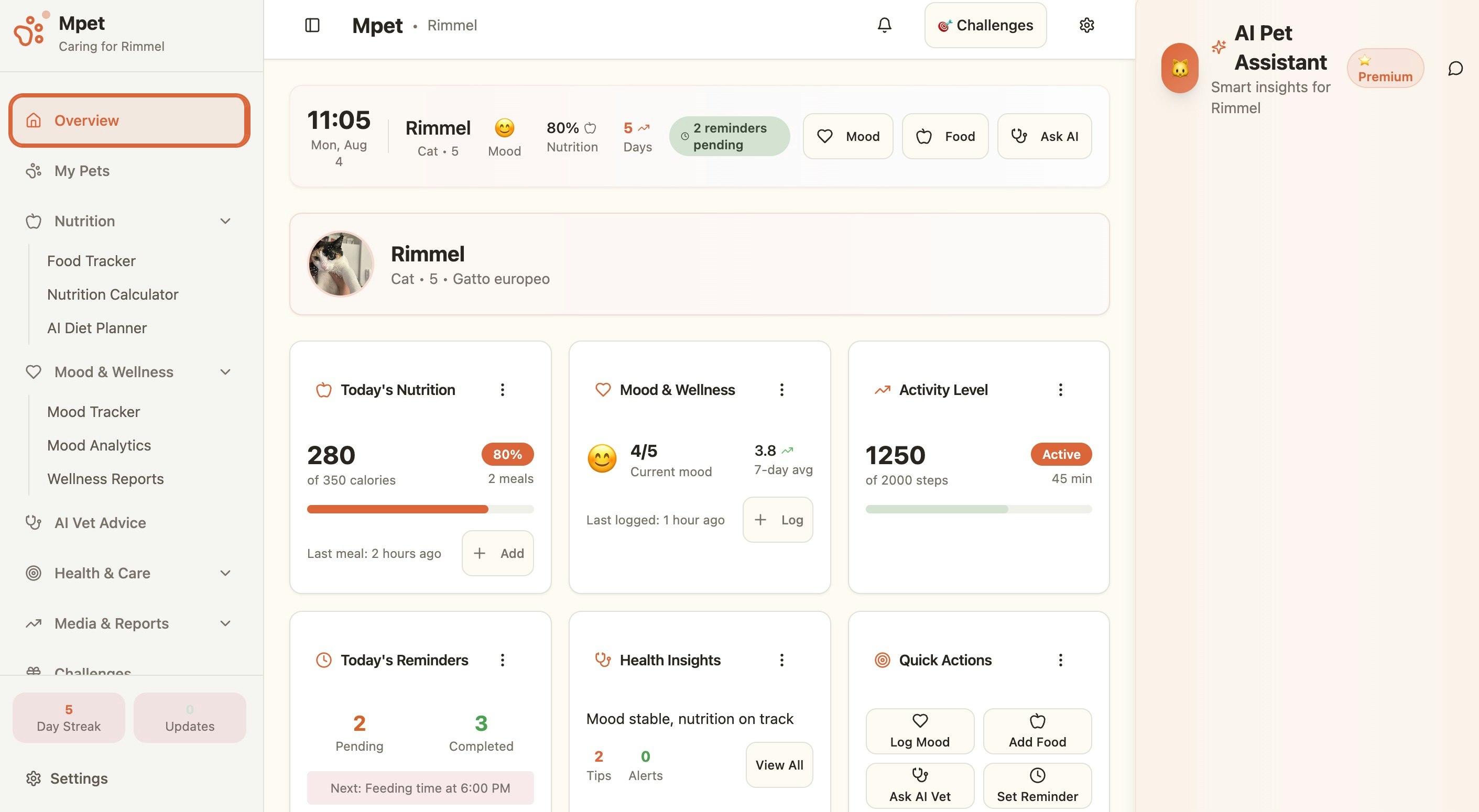Screen dimensions: 1479x812
Task: Click the sparkle icon beside AI Pet Assistant
Action: pyautogui.click(x=1219, y=47)
